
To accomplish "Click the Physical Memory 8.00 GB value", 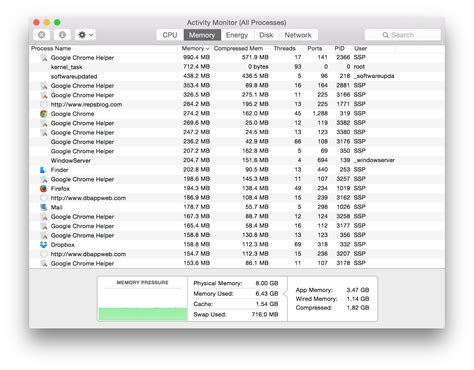I will (267, 283).
